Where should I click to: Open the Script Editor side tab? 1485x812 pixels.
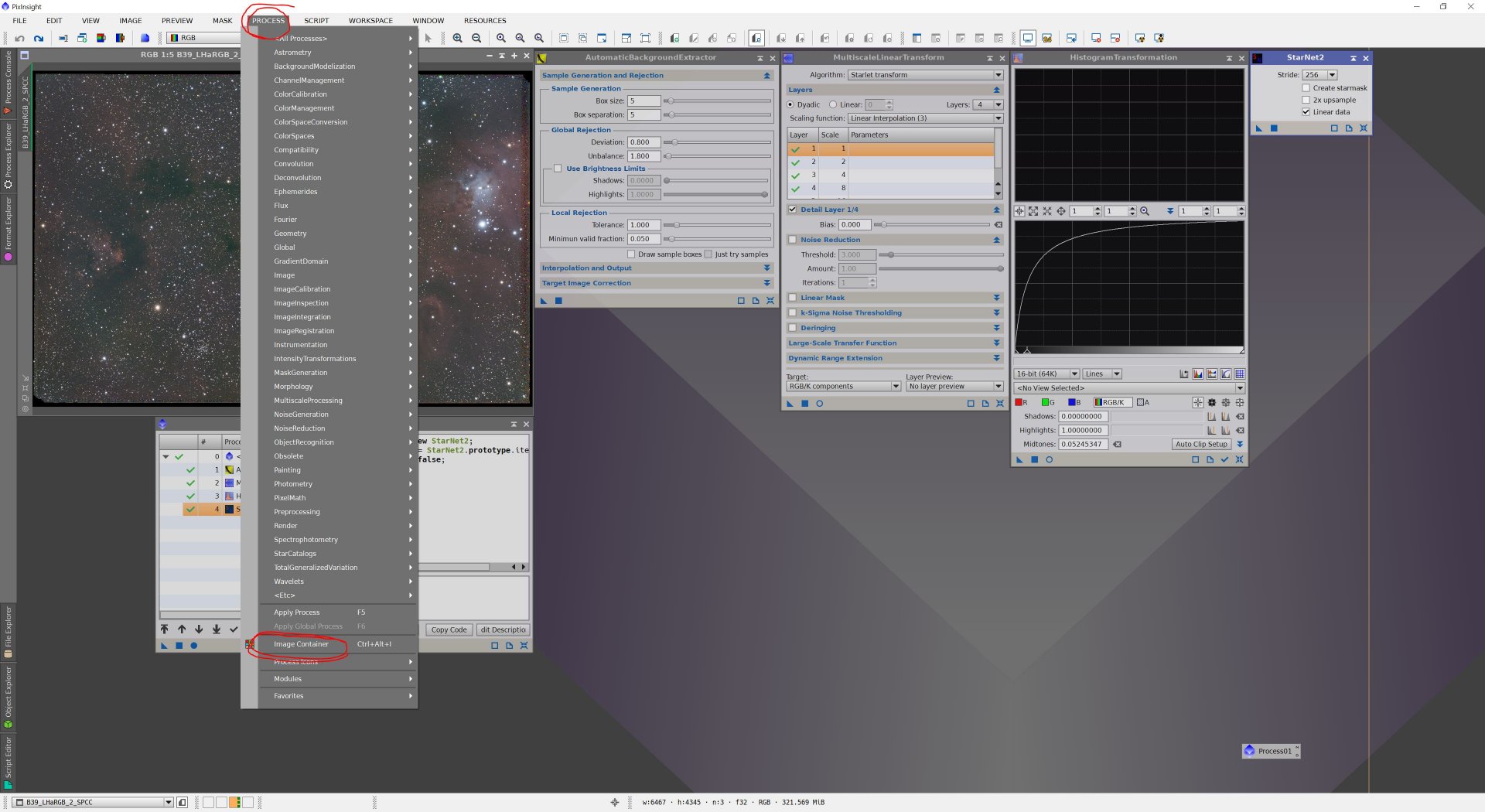pyautogui.click(x=8, y=762)
